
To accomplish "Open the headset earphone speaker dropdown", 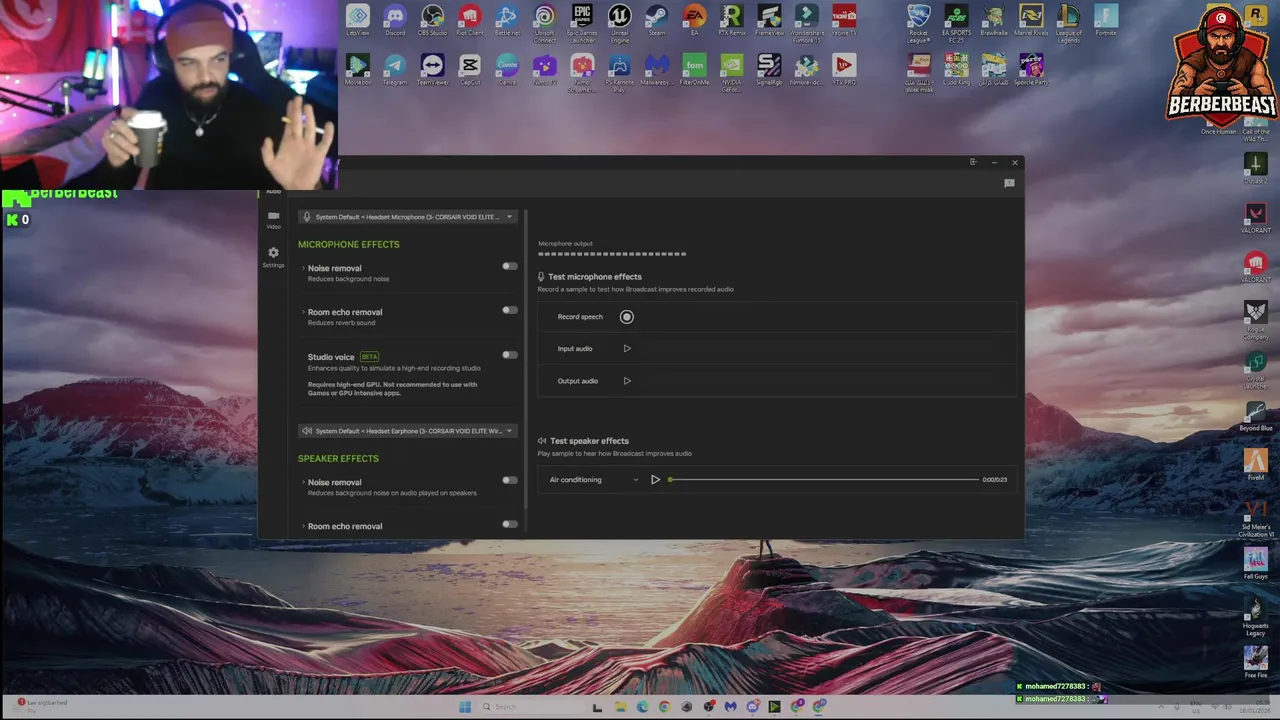I will 408,431.
